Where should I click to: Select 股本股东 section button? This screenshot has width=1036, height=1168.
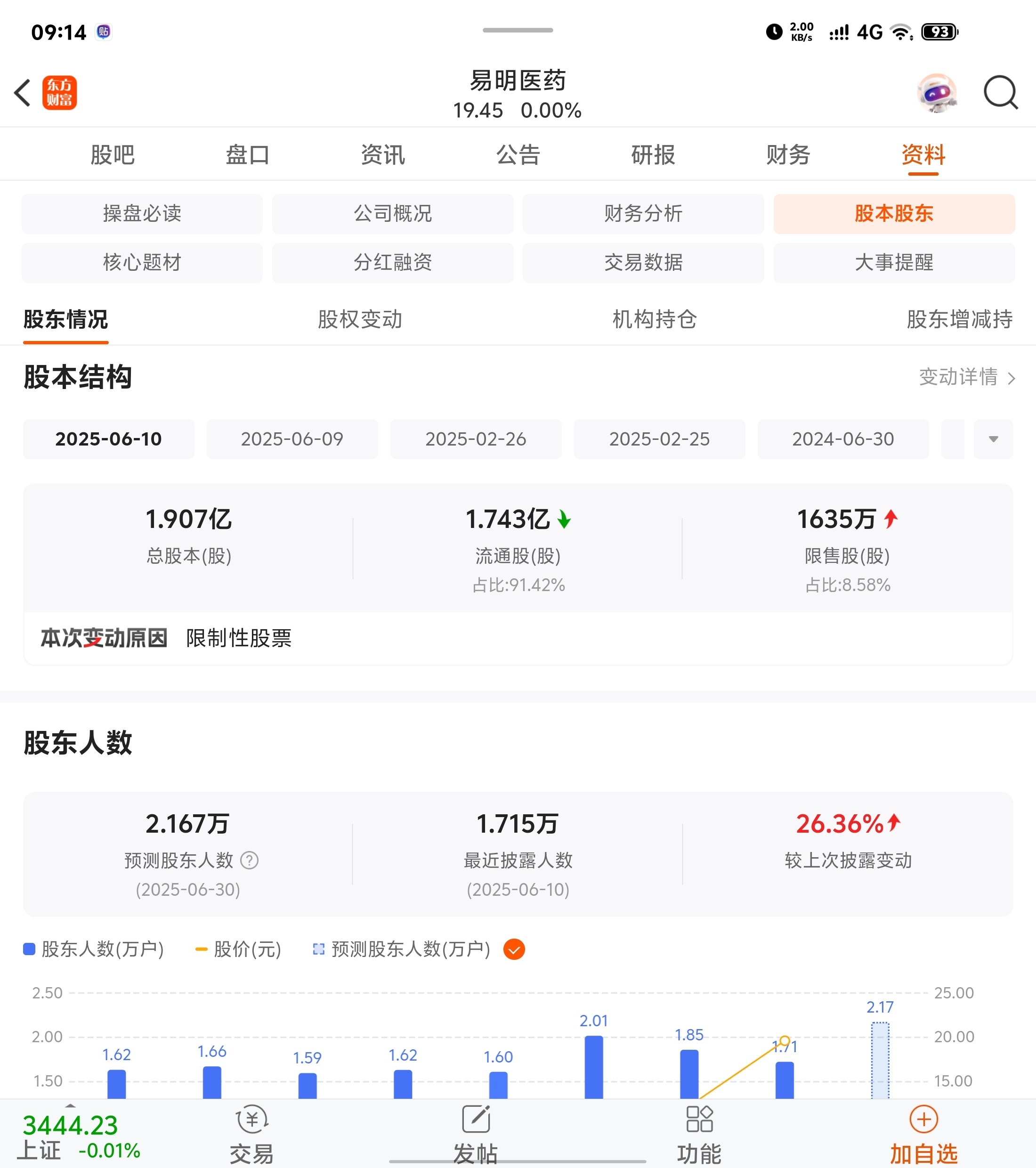[x=894, y=214]
